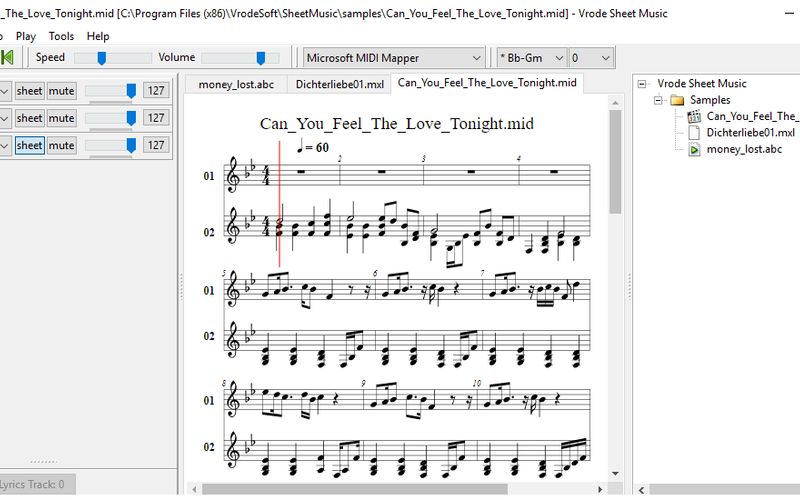Mute the second track
This screenshot has width=800, height=500.
click(x=61, y=118)
